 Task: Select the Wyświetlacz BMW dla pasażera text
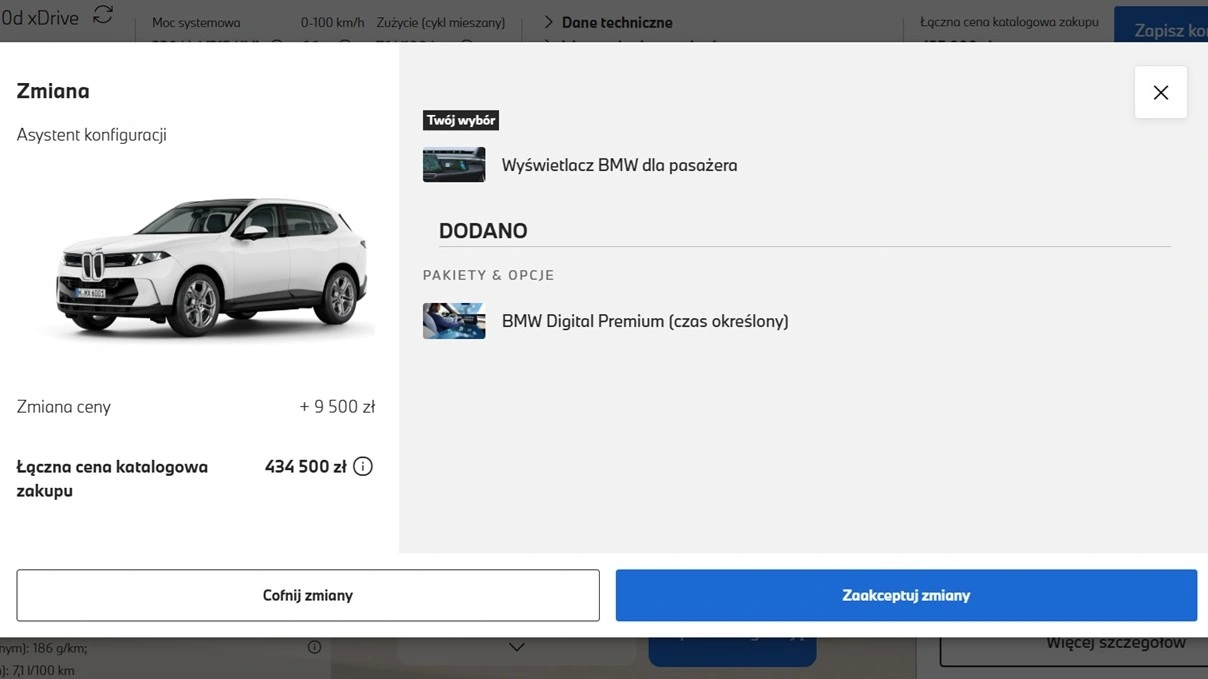[x=619, y=165]
